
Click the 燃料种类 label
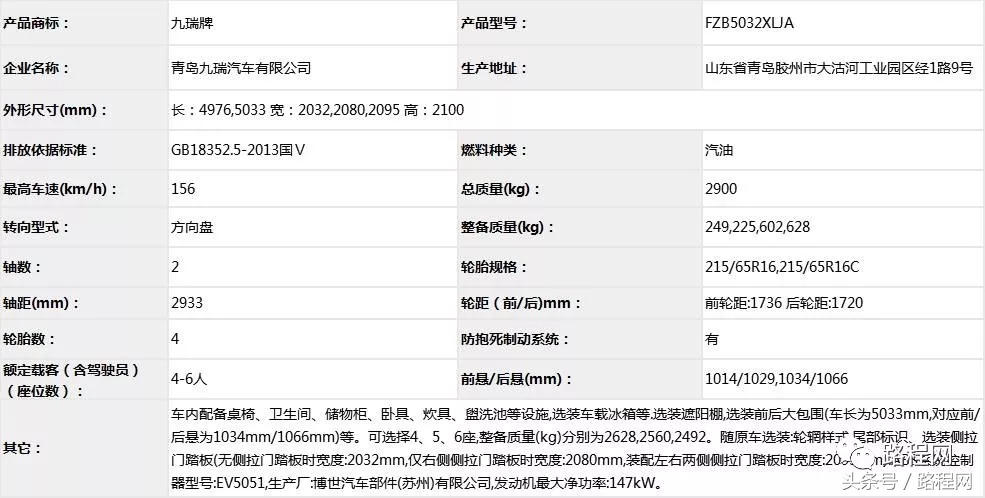point(494,151)
